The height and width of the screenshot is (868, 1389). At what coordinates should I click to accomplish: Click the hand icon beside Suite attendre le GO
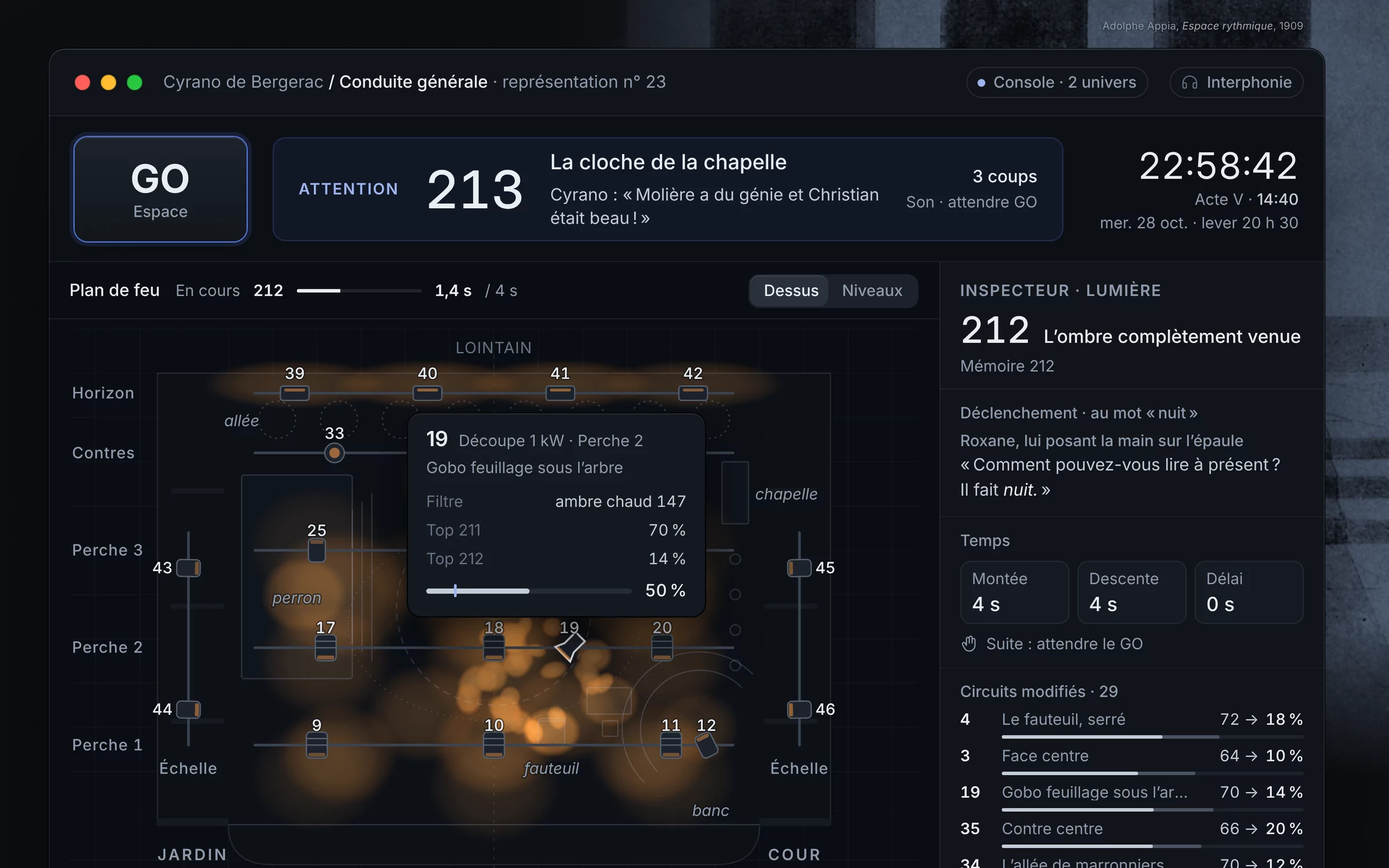[969, 644]
